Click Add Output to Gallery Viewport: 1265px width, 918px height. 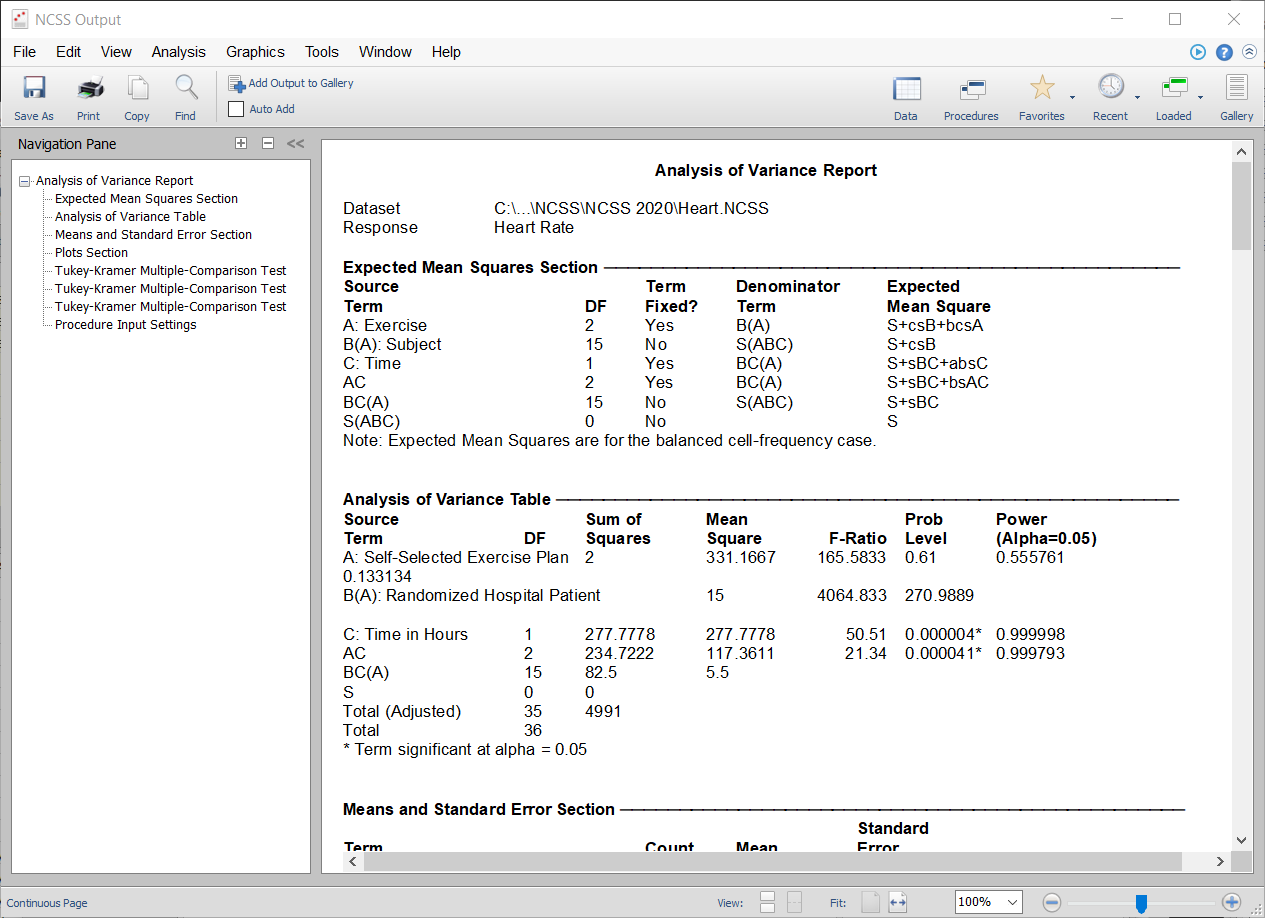click(x=290, y=83)
